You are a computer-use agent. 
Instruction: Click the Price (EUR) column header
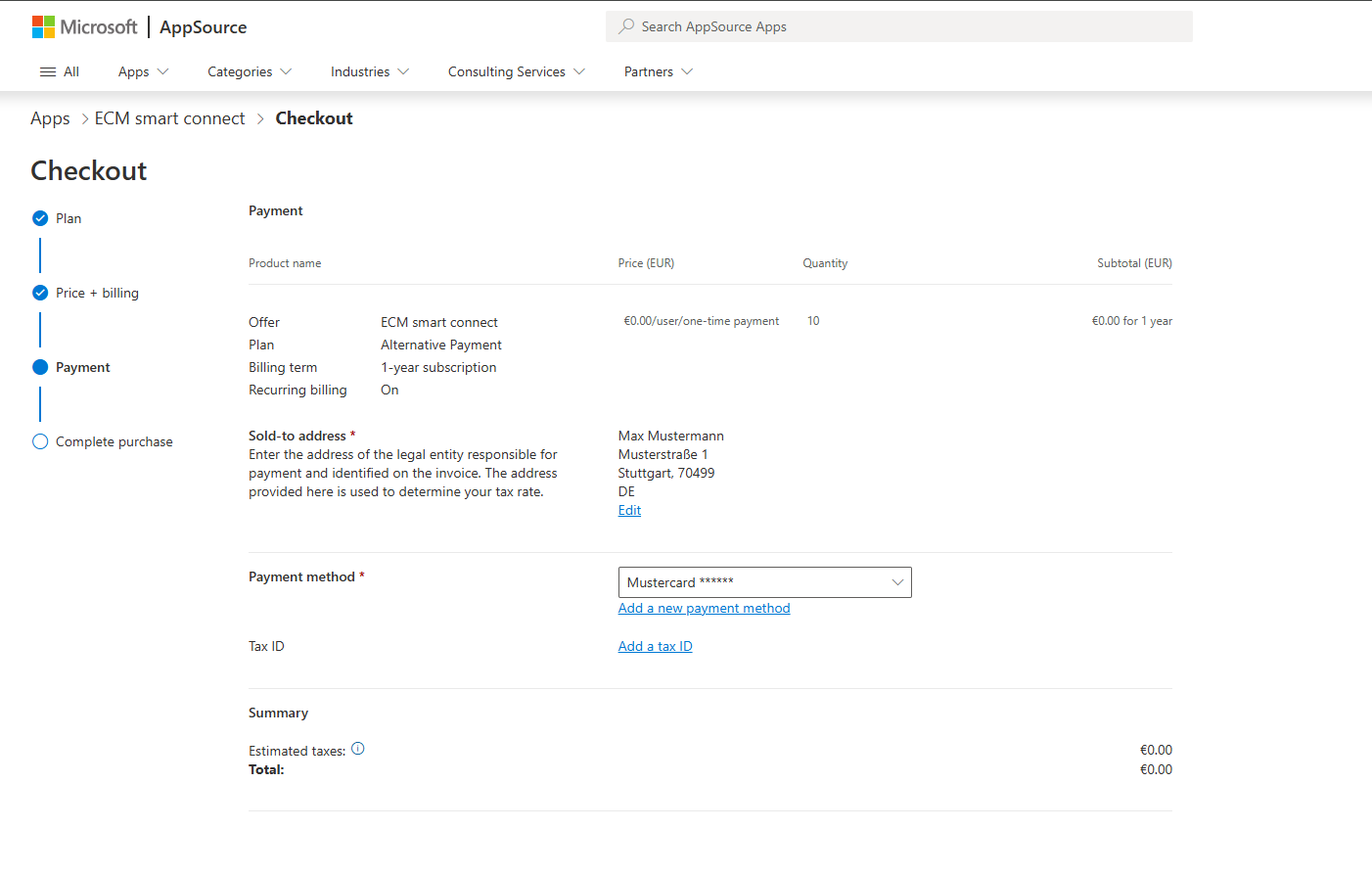[x=646, y=263]
